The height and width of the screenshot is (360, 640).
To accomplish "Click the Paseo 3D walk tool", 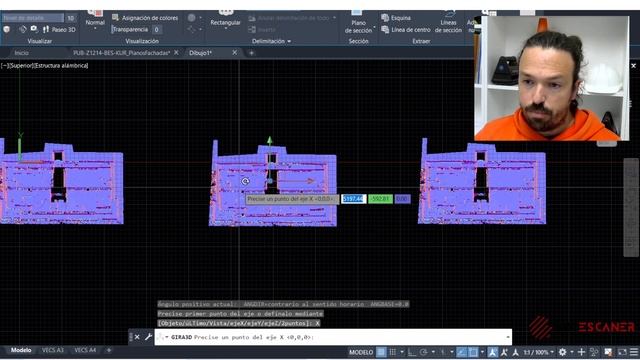I will pos(59,29).
